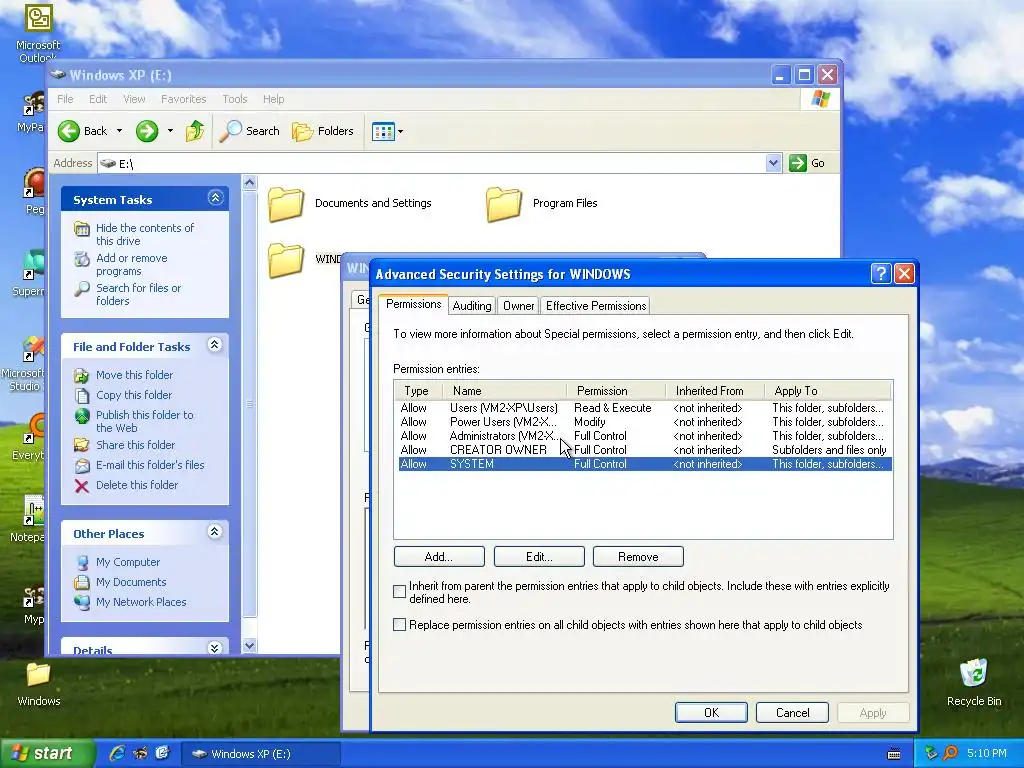This screenshot has width=1024, height=768.
Task: Open My Network Places link
Action: pyautogui.click(x=141, y=602)
